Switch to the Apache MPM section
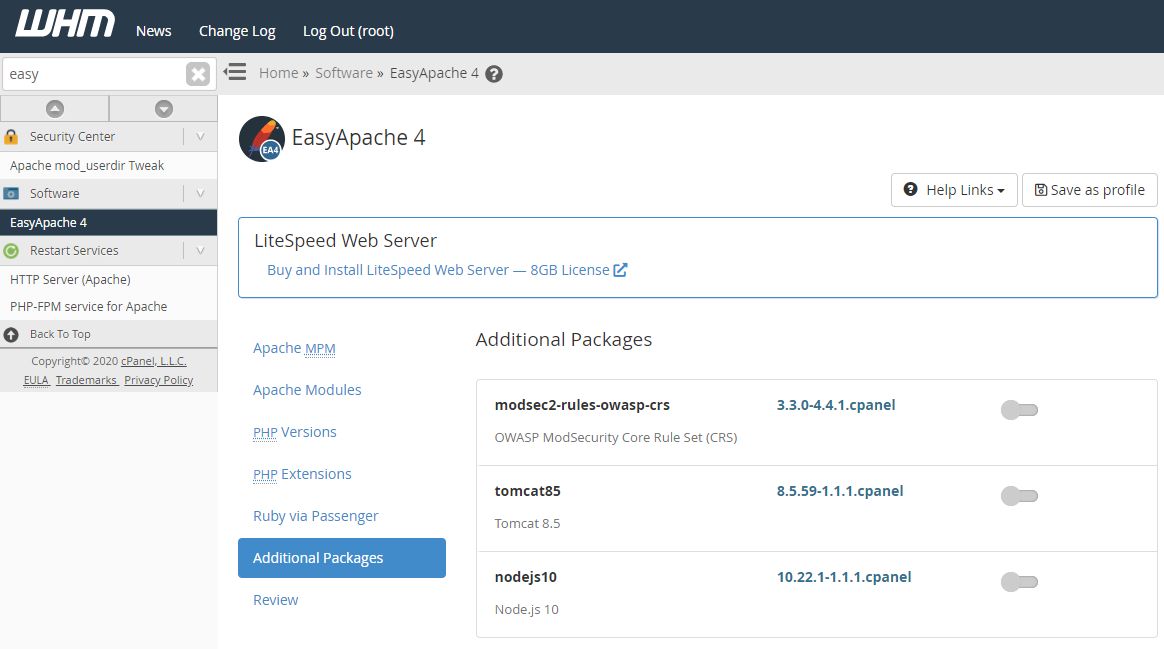This screenshot has height=649, width=1164. click(x=294, y=348)
